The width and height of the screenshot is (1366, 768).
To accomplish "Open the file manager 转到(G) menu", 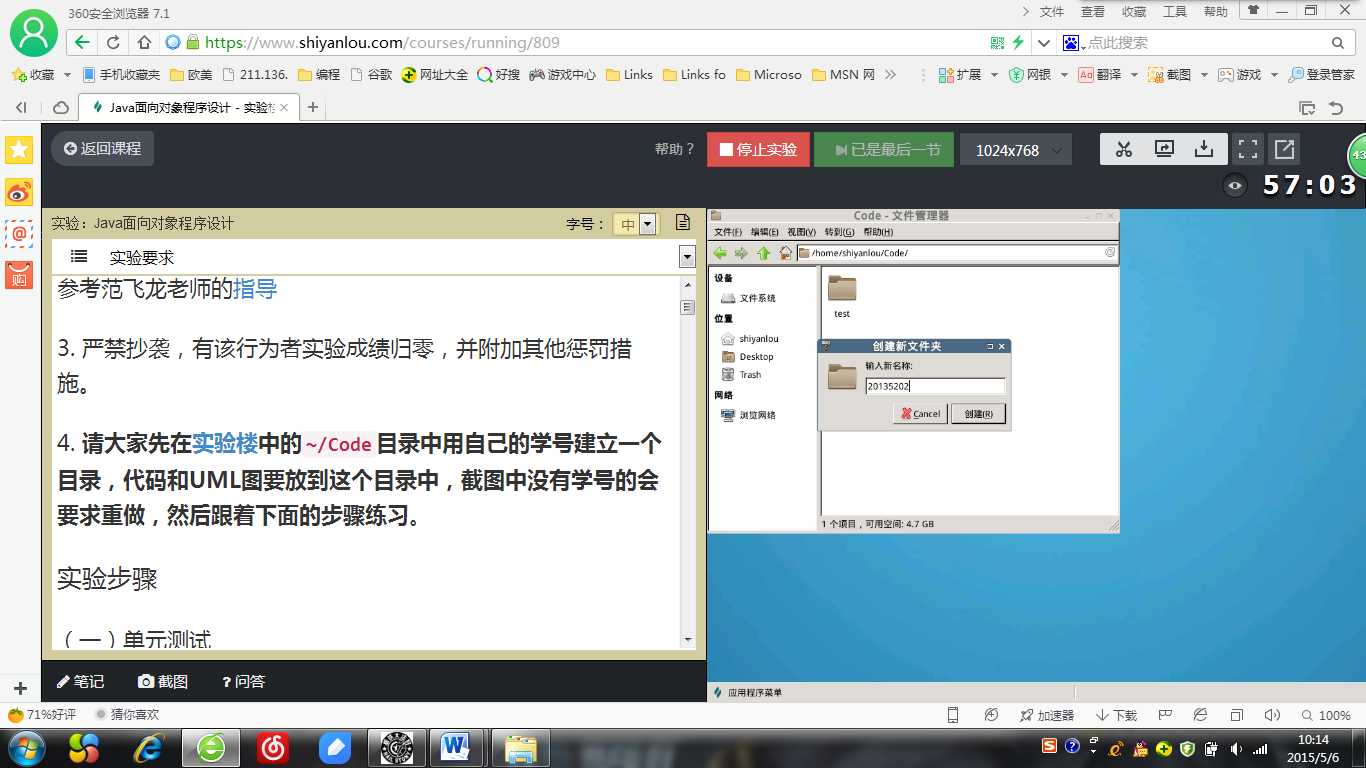I will pyautogui.click(x=838, y=232).
